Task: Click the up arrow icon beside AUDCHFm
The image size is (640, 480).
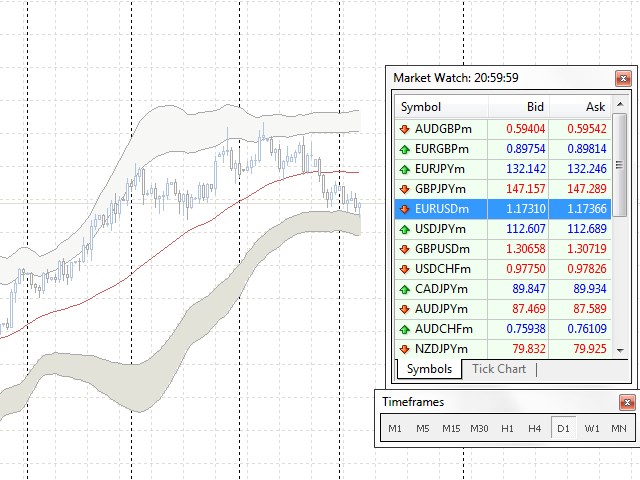Action: click(x=404, y=329)
